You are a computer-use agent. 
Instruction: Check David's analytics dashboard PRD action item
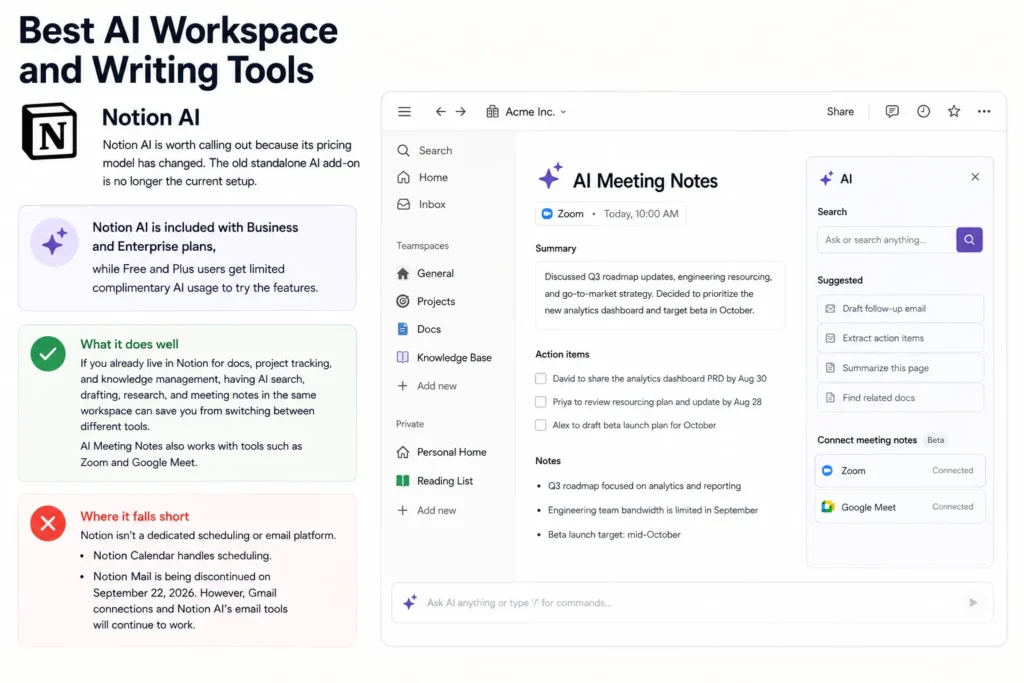[x=540, y=379]
